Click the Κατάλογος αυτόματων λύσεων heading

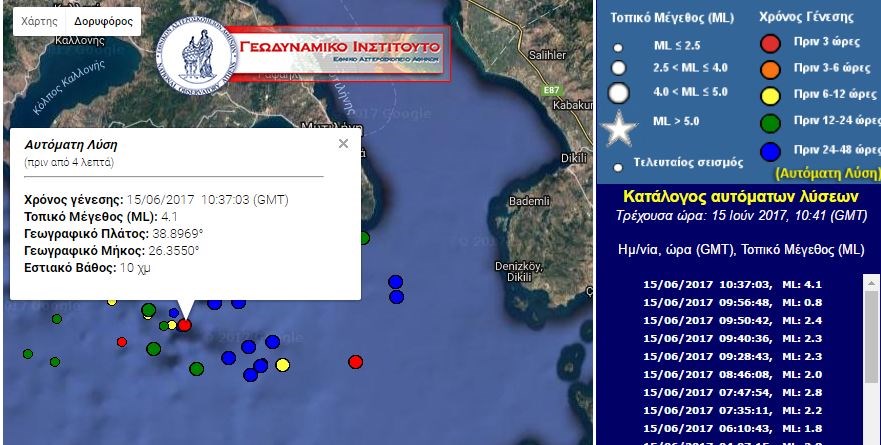pos(741,197)
